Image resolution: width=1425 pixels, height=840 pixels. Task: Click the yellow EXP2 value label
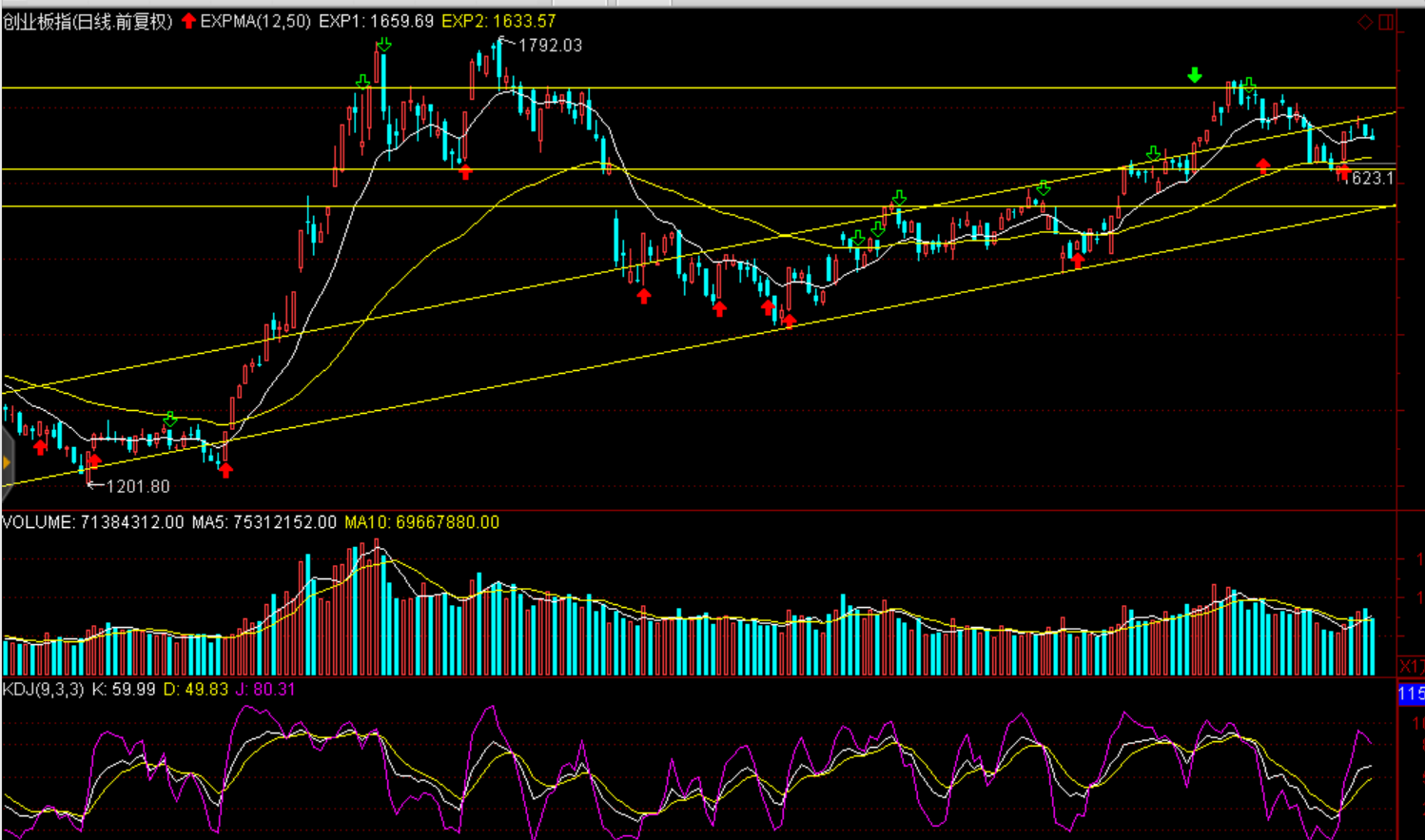(498, 21)
